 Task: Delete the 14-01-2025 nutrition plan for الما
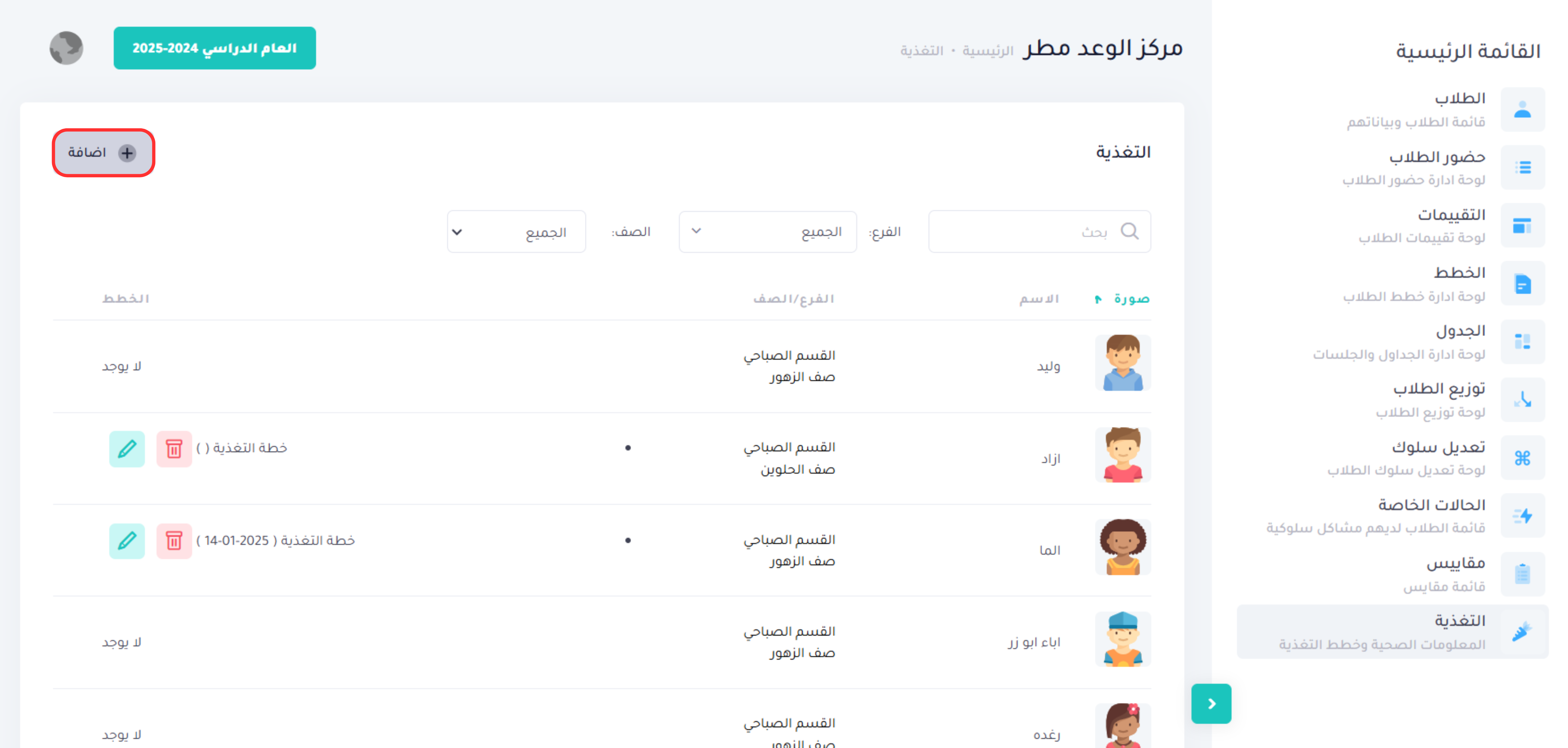174,541
